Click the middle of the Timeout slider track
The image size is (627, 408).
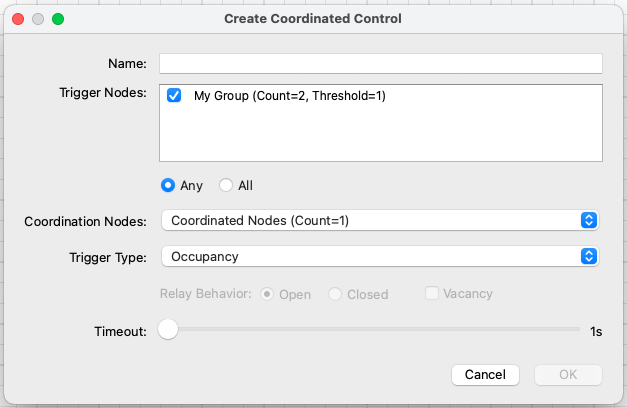coord(374,330)
